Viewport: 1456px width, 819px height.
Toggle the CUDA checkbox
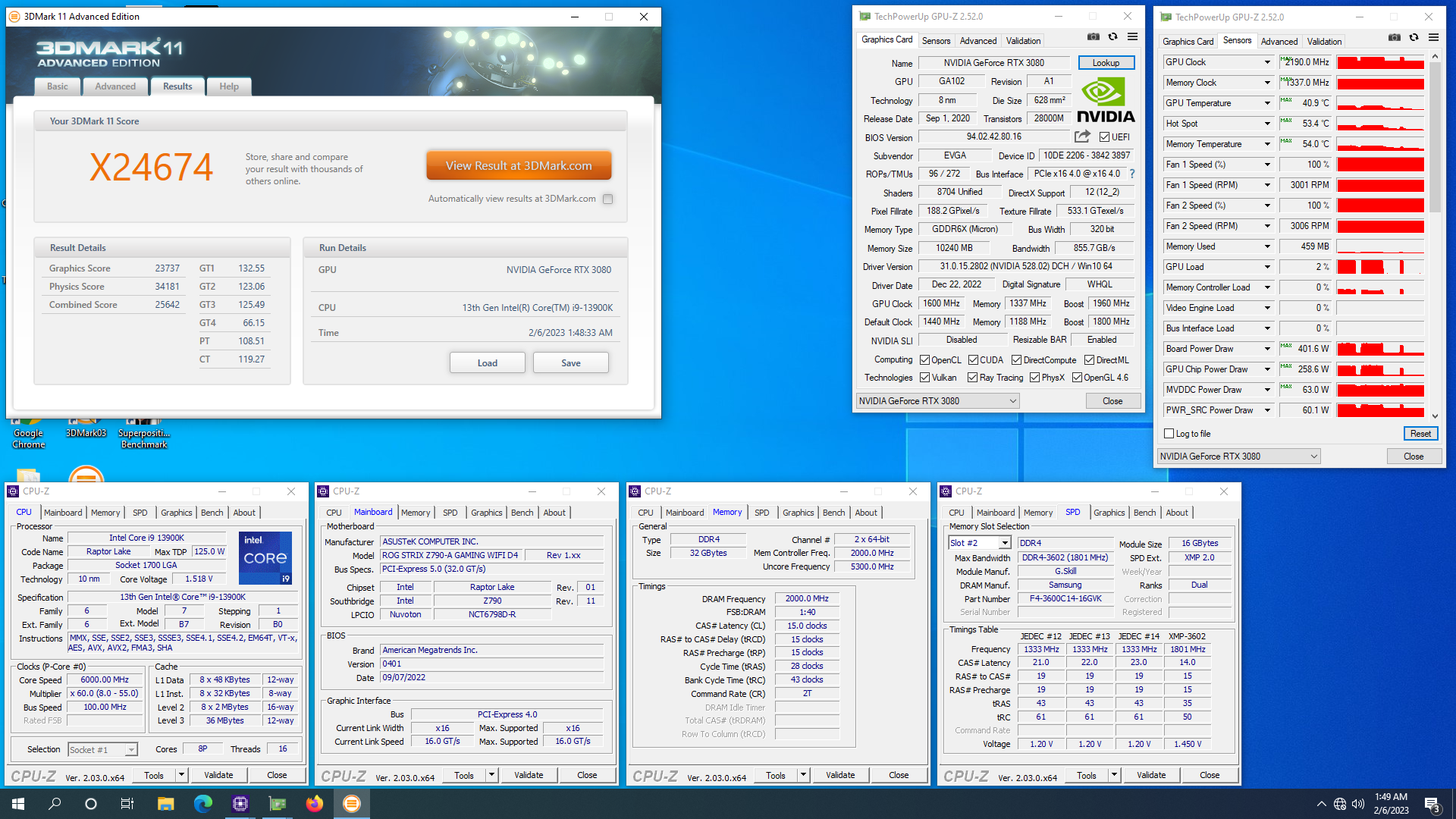coord(972,360)
